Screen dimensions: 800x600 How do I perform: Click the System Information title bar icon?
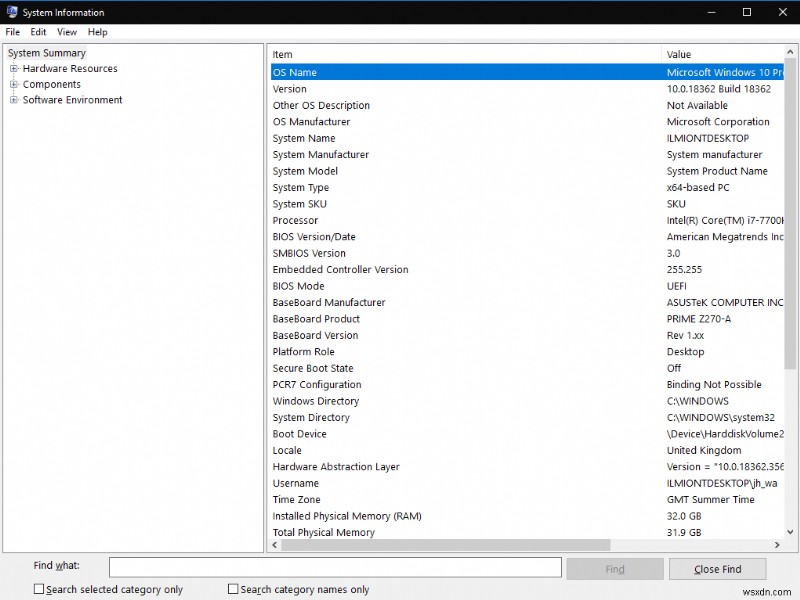[11, 12]
